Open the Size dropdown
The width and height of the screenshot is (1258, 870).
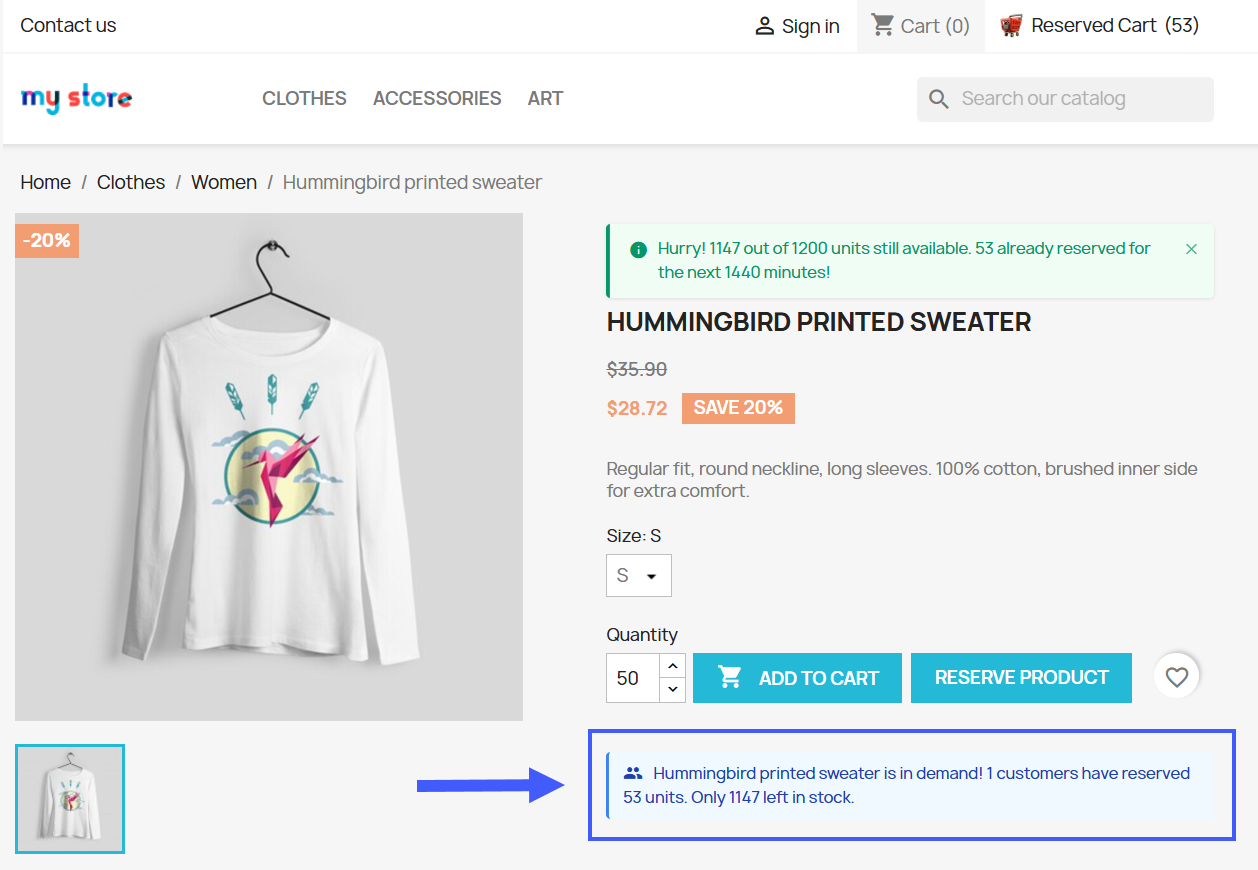[x=638, y=576]
